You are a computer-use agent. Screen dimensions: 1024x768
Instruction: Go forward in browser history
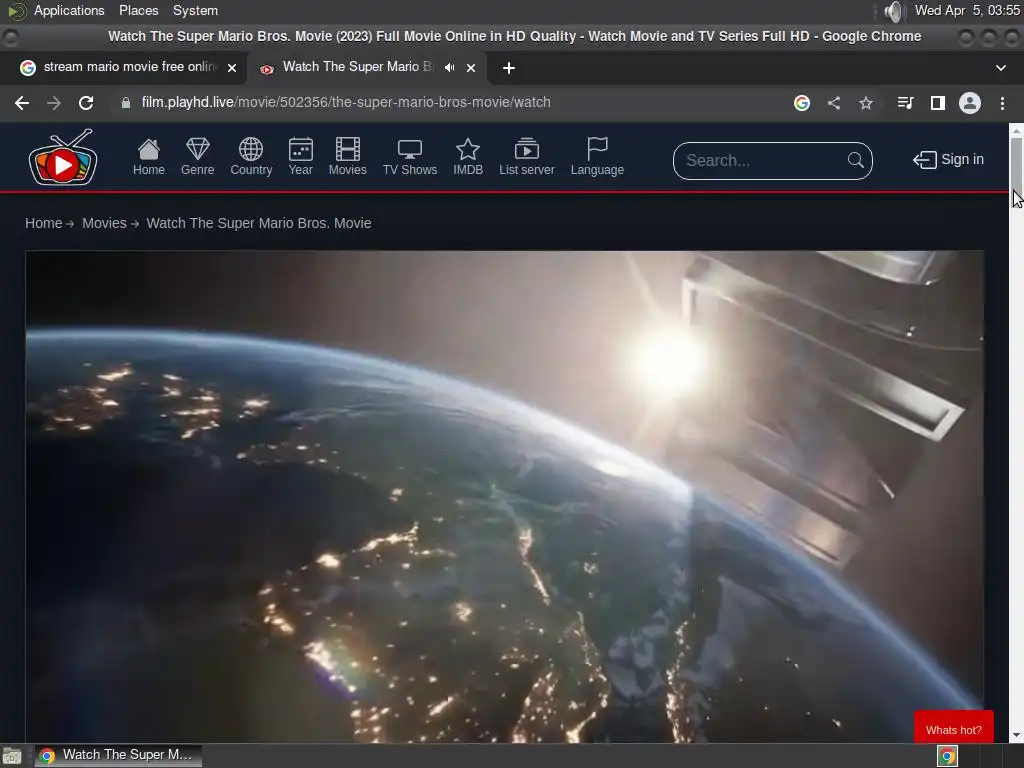pos(54,103)
